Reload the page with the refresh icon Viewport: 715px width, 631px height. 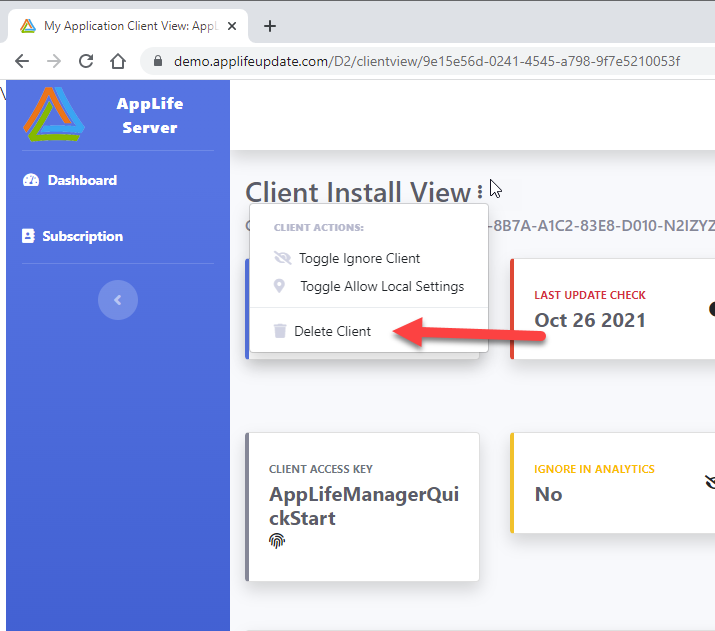86,61
